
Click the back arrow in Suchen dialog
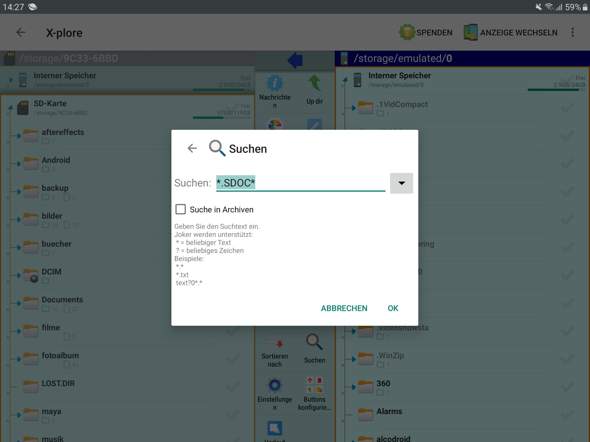(192, 149)
